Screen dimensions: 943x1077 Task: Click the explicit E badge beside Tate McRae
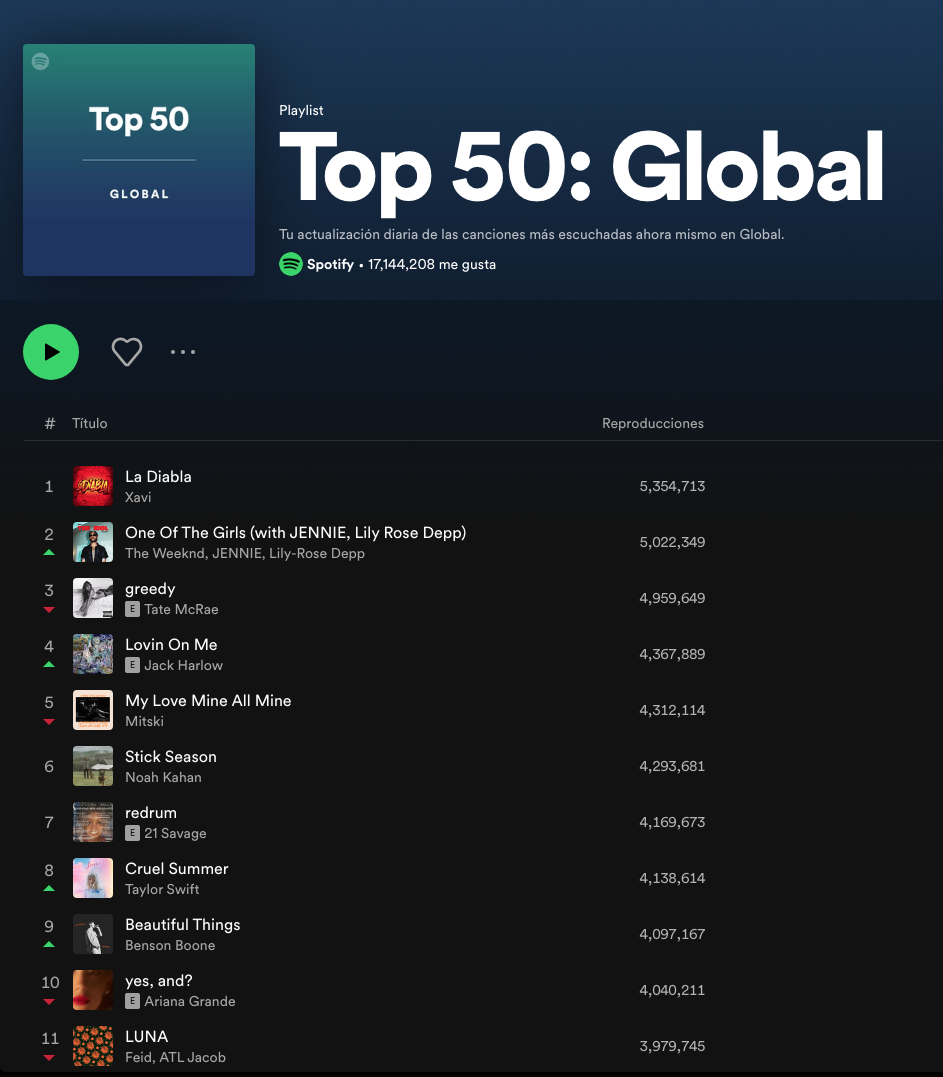click(133, 609)
